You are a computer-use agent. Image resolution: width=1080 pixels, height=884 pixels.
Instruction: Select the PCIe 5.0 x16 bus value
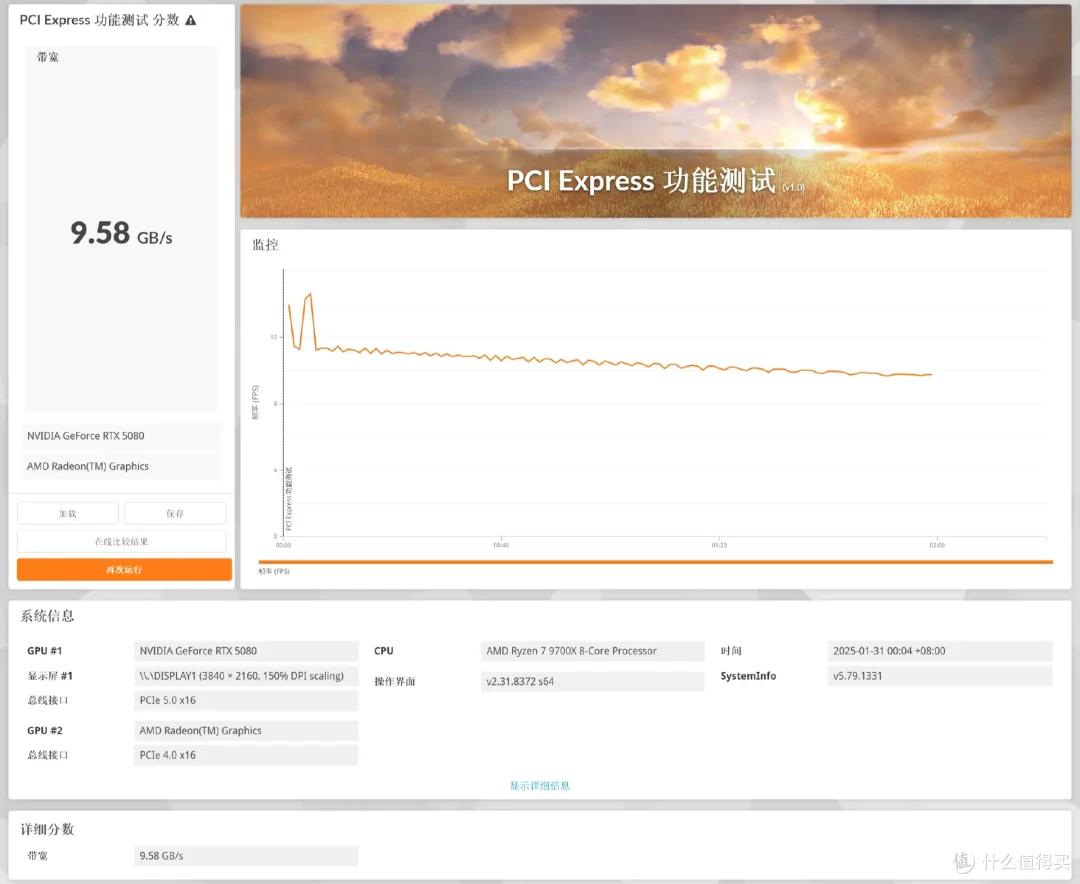coord(246,700)
